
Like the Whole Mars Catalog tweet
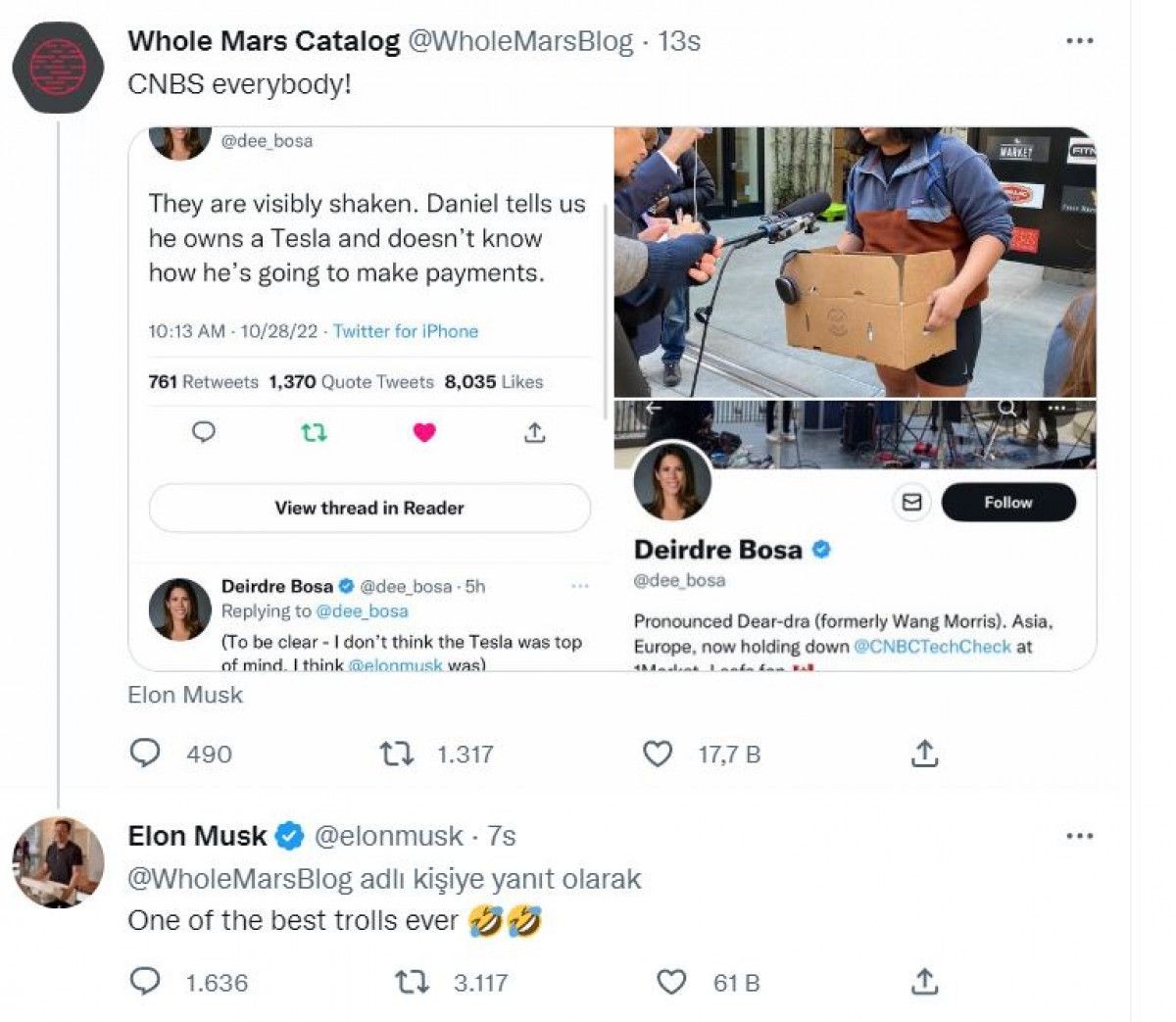[x=657, y=754]
